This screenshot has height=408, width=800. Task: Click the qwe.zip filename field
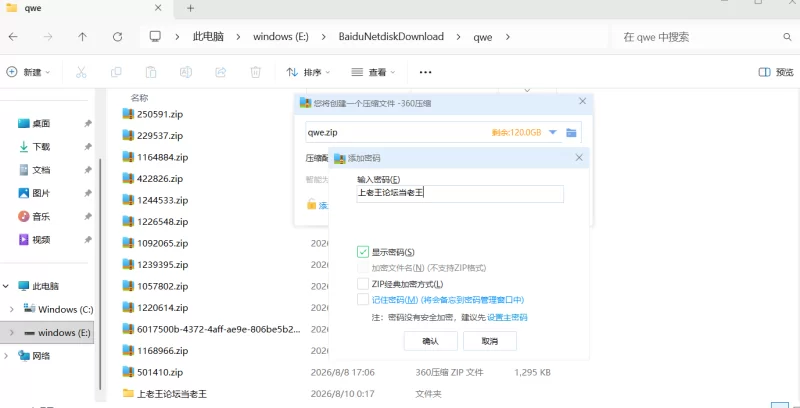[x=398, y=133]
